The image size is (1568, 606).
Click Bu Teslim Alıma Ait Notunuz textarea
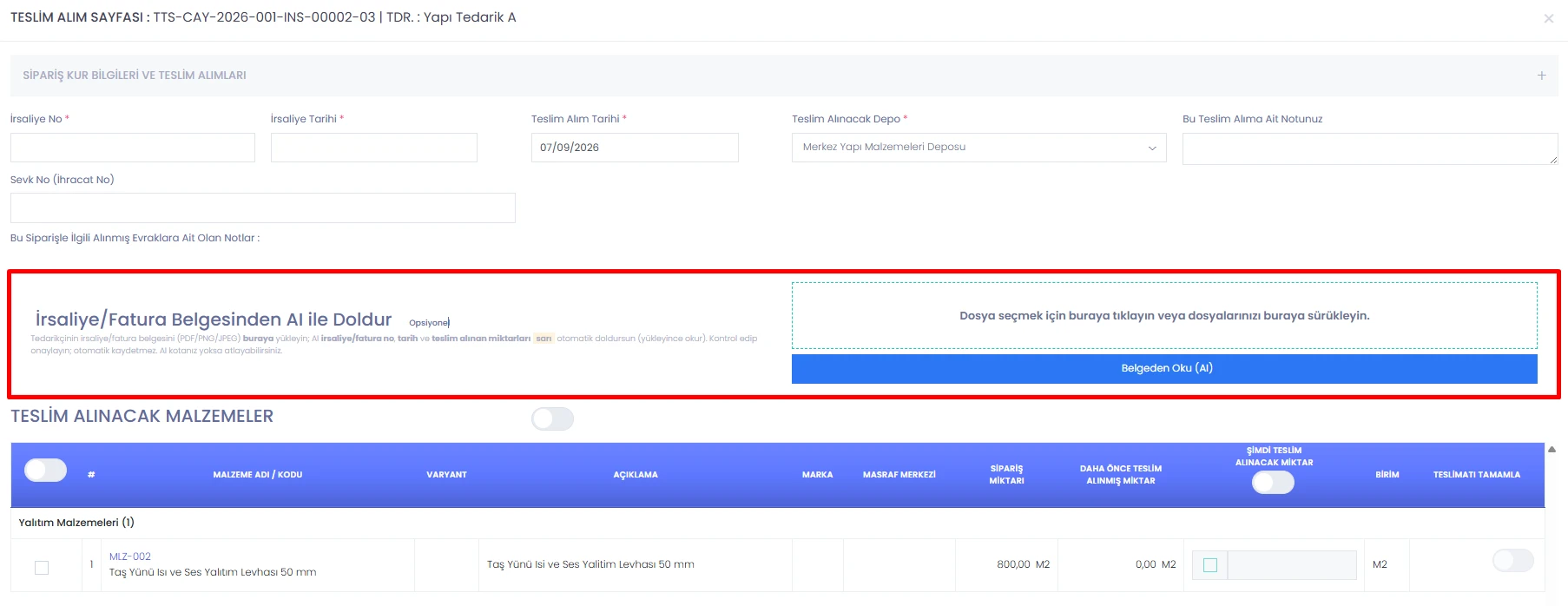point(1370,148)
